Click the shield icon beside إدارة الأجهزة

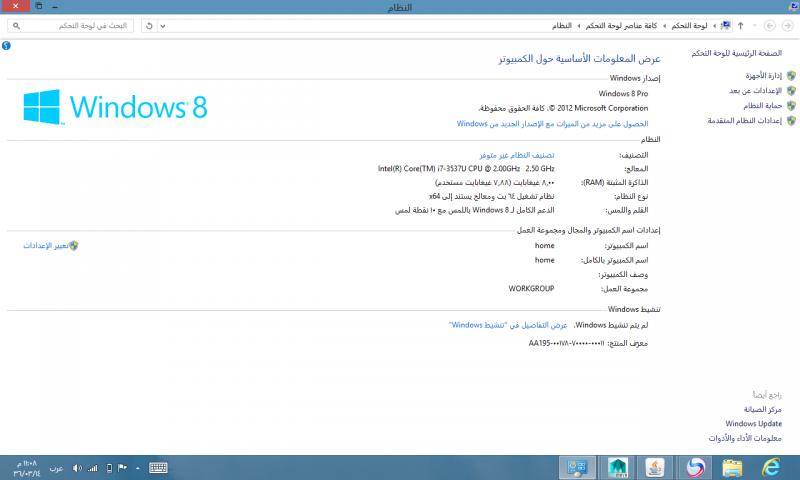coord(791,75)
